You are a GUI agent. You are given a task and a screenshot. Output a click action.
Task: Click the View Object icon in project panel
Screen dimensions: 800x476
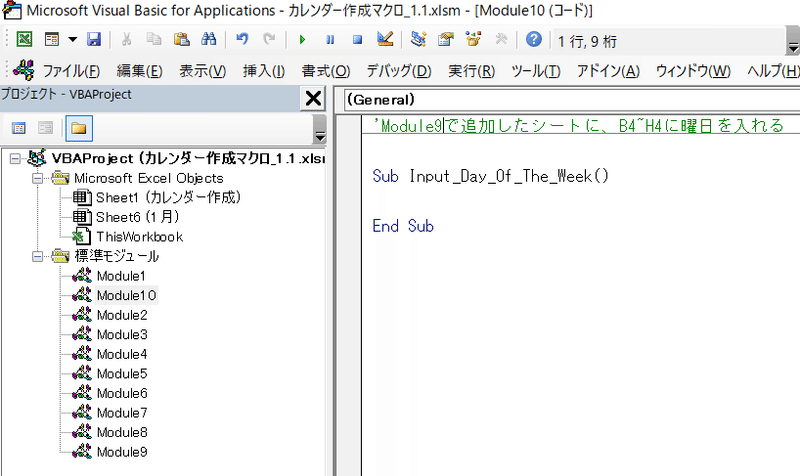[45, 128]
